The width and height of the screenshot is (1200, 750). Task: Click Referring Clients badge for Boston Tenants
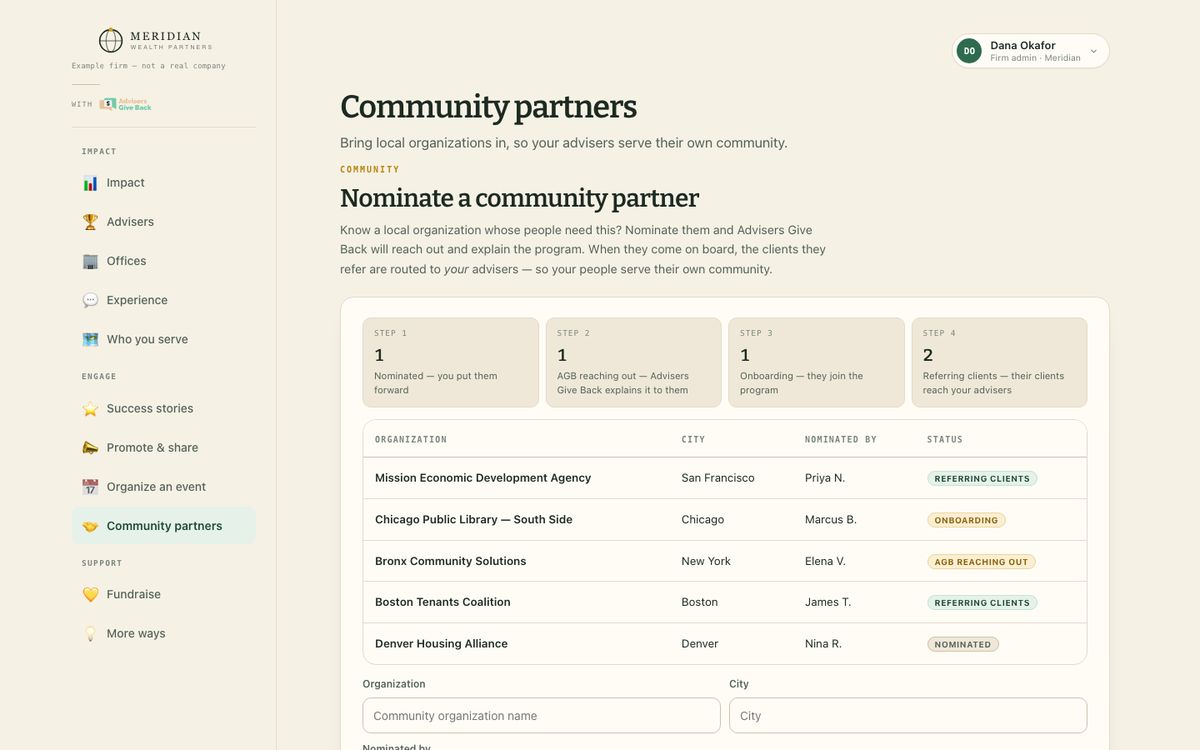(x=982, y=603)
